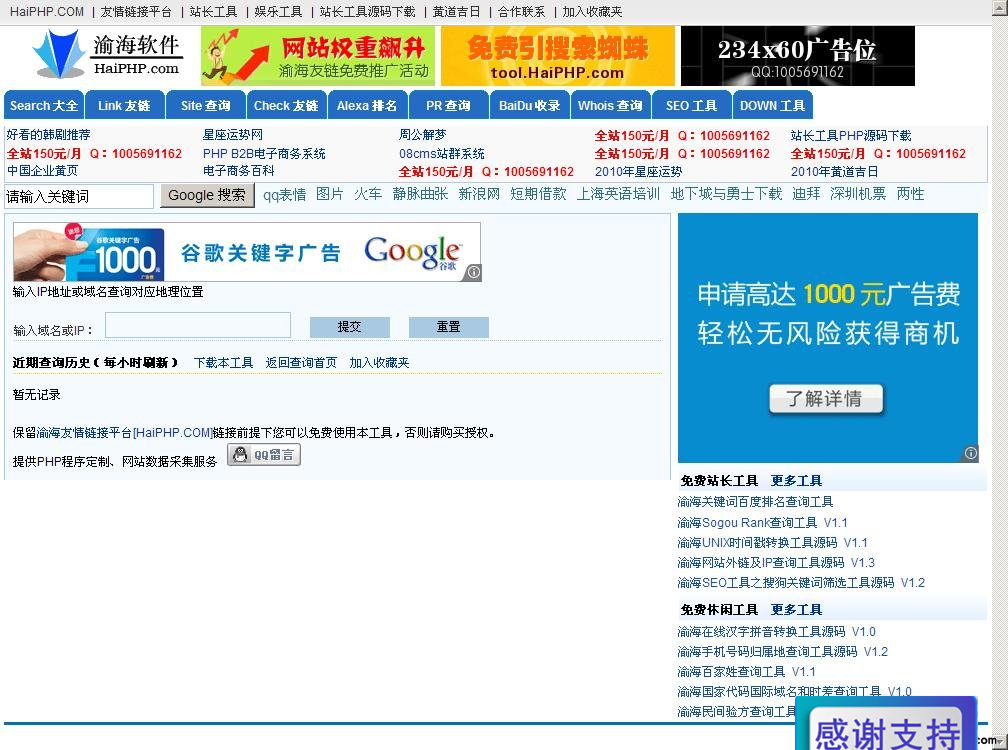The image size is (1008, 750).
Task: Click 加入收藏夹 link beside 返回查询首页
Action: click(379, 362)
